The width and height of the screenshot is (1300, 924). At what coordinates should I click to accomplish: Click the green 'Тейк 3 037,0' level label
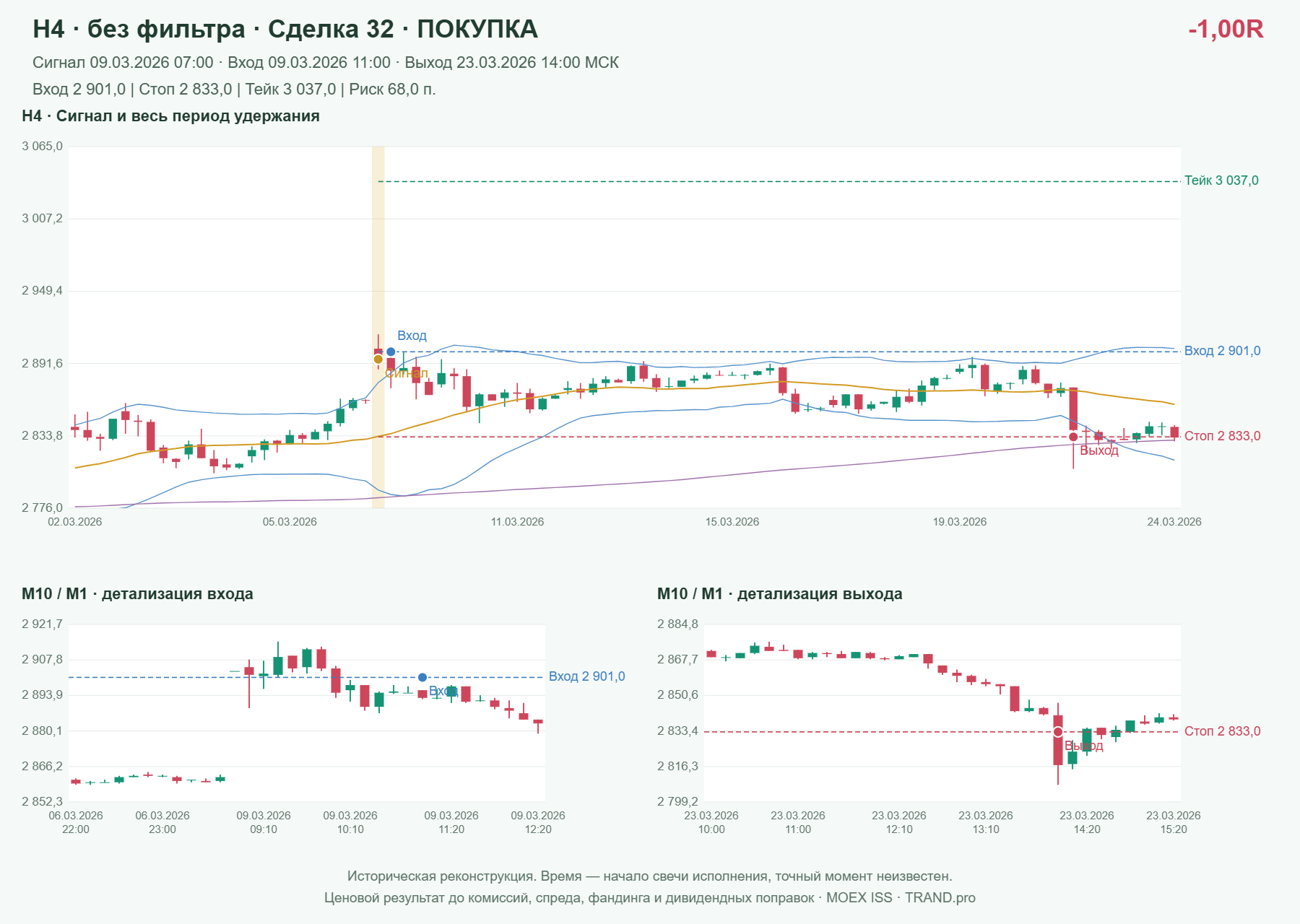pos(1221,180)
